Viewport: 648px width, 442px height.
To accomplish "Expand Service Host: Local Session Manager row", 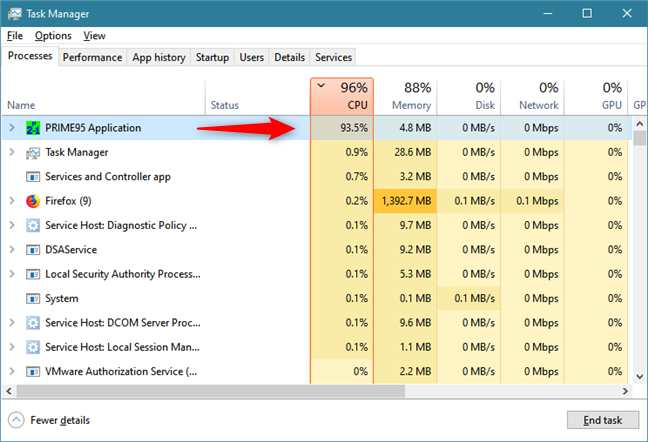I will pos(12,347).
